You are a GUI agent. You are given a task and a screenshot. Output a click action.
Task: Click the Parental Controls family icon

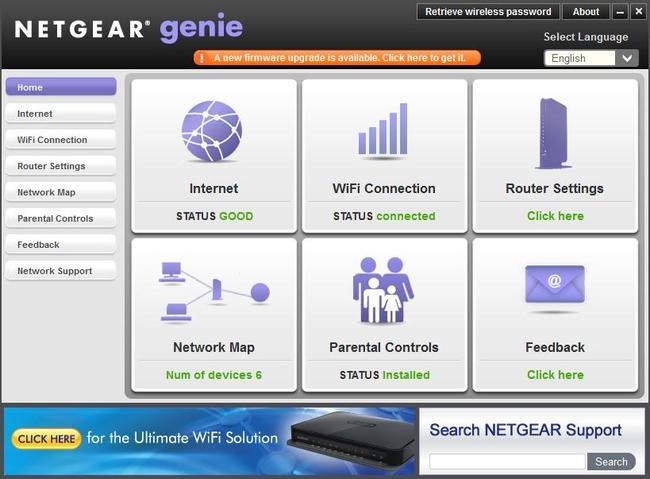pos(383,290)
